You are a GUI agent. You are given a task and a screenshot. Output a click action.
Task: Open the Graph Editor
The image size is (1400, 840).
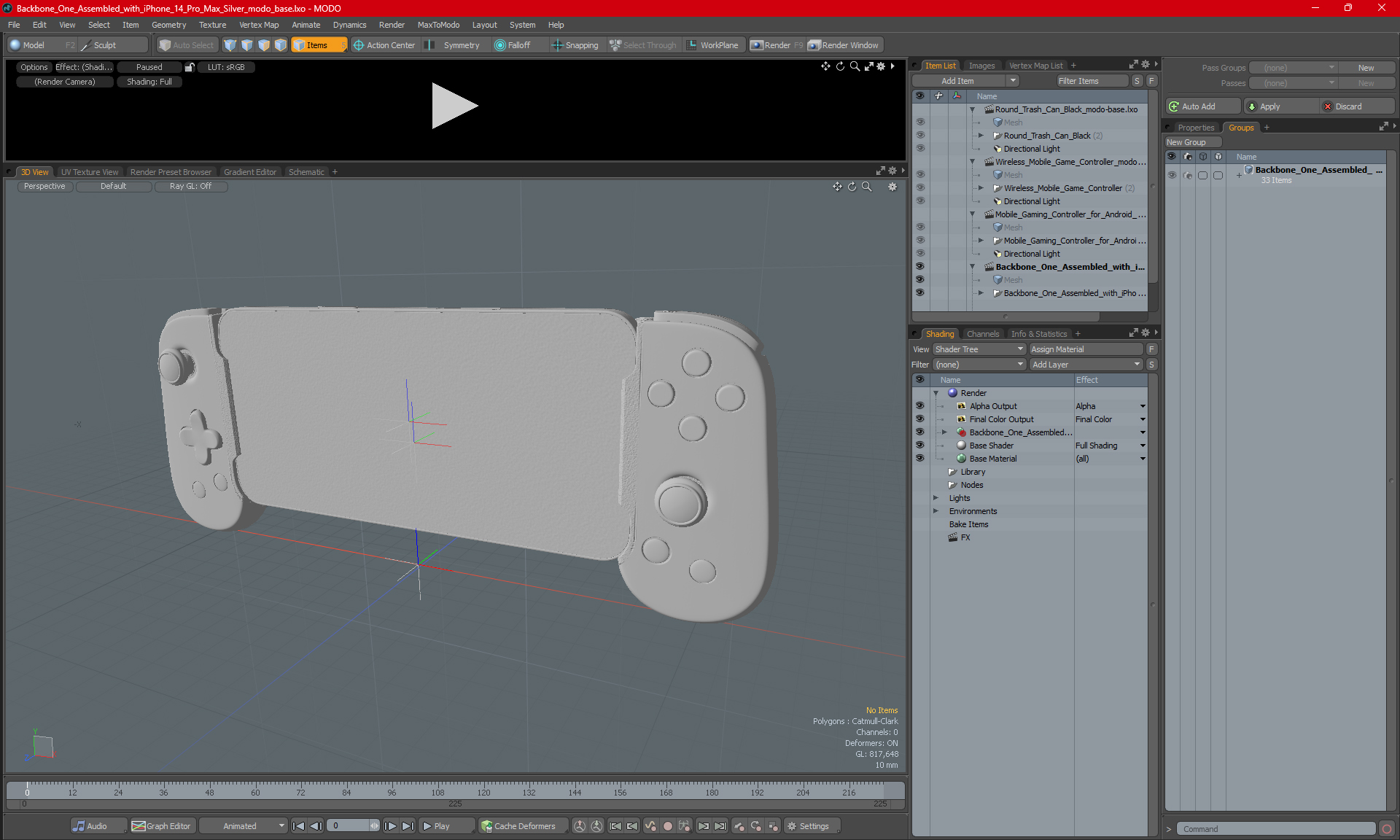click(162, 826)
